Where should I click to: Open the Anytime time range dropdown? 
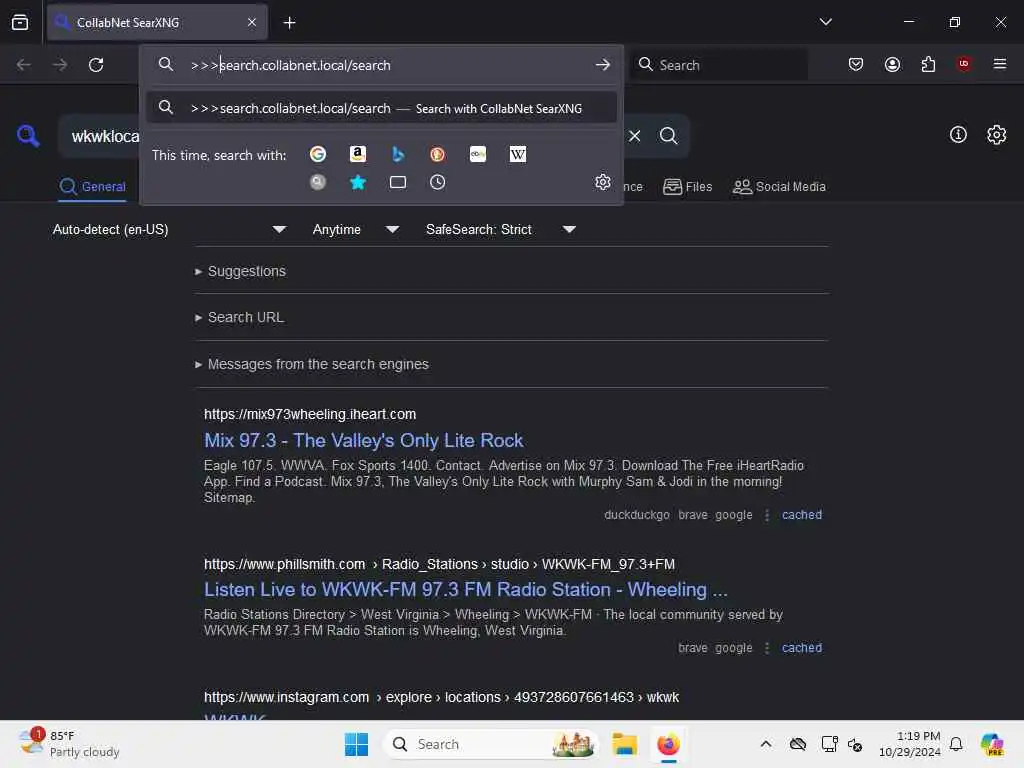tap(356, 229)
